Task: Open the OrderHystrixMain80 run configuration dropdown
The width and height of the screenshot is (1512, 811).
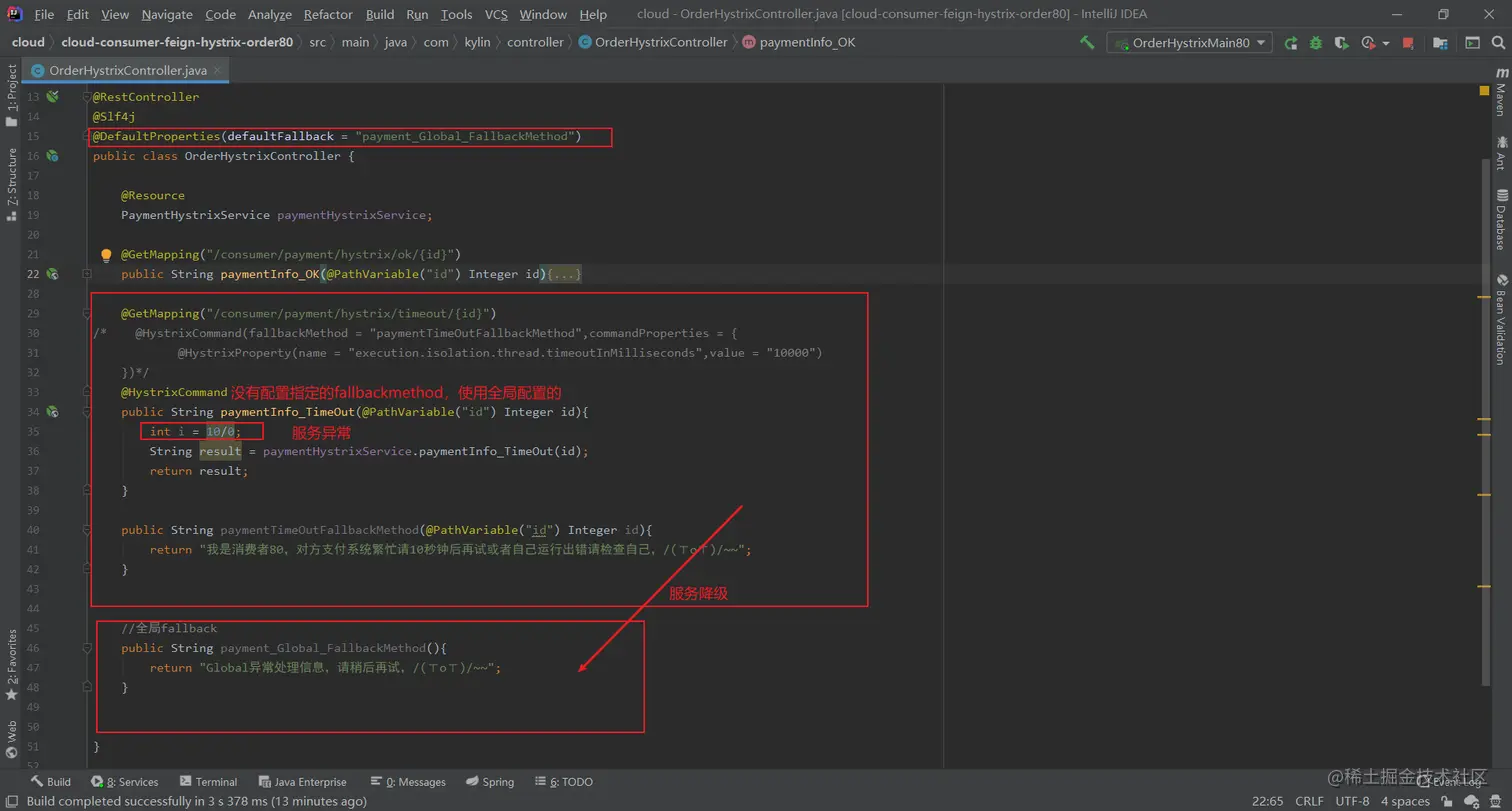Action: pos(1189,43)
